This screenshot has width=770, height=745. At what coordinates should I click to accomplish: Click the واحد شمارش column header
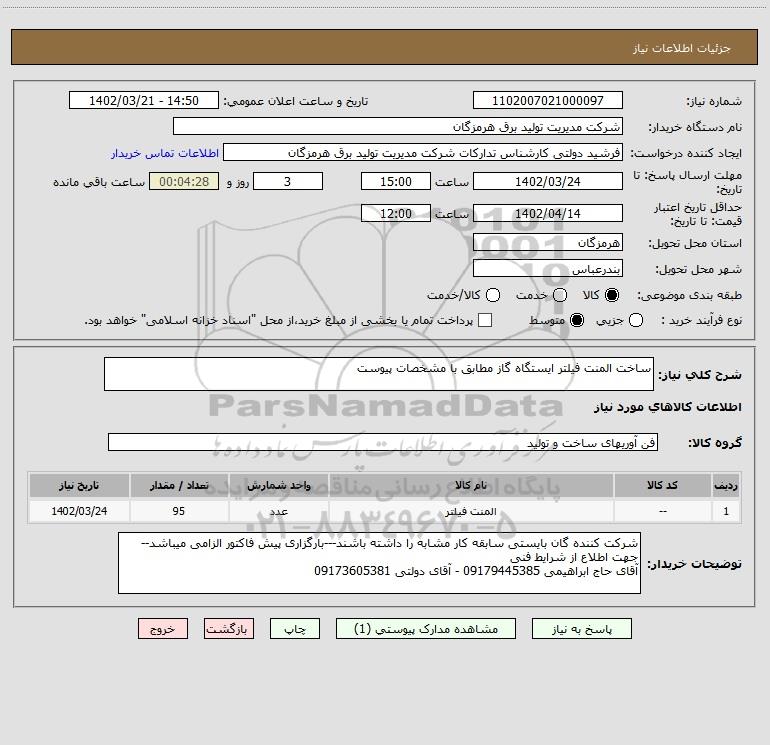(278, 485)
